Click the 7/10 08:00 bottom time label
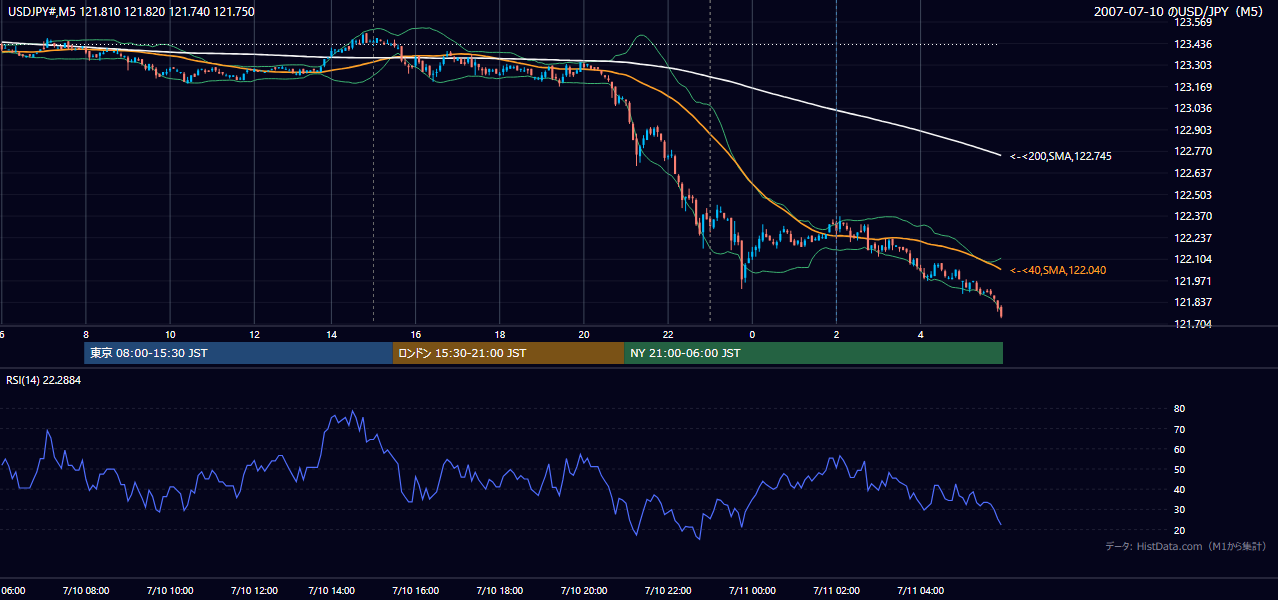 (x=86, y=591)
